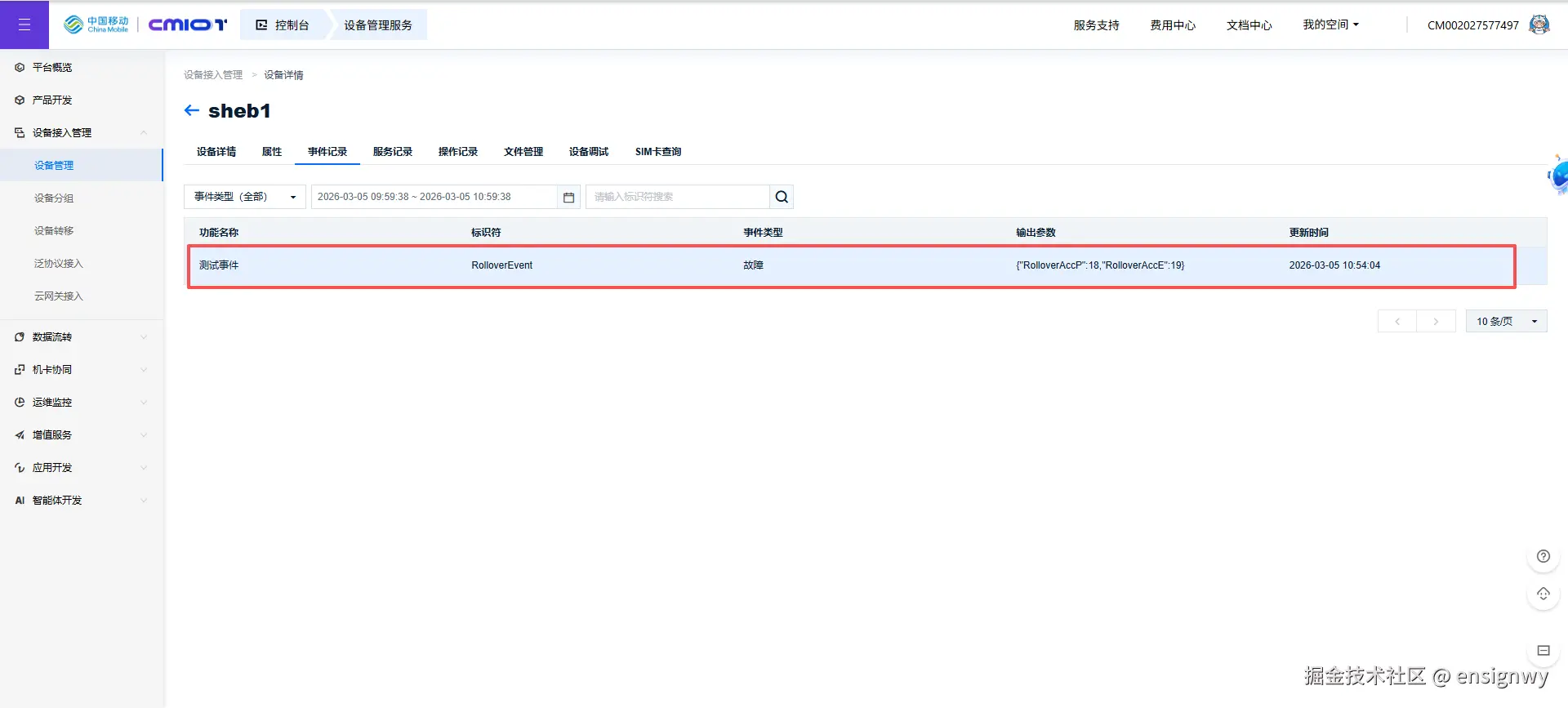The width and height of the screenshot is (1568, 708).
Task: Click the date range input field
Action: click(x=434, y=197)
